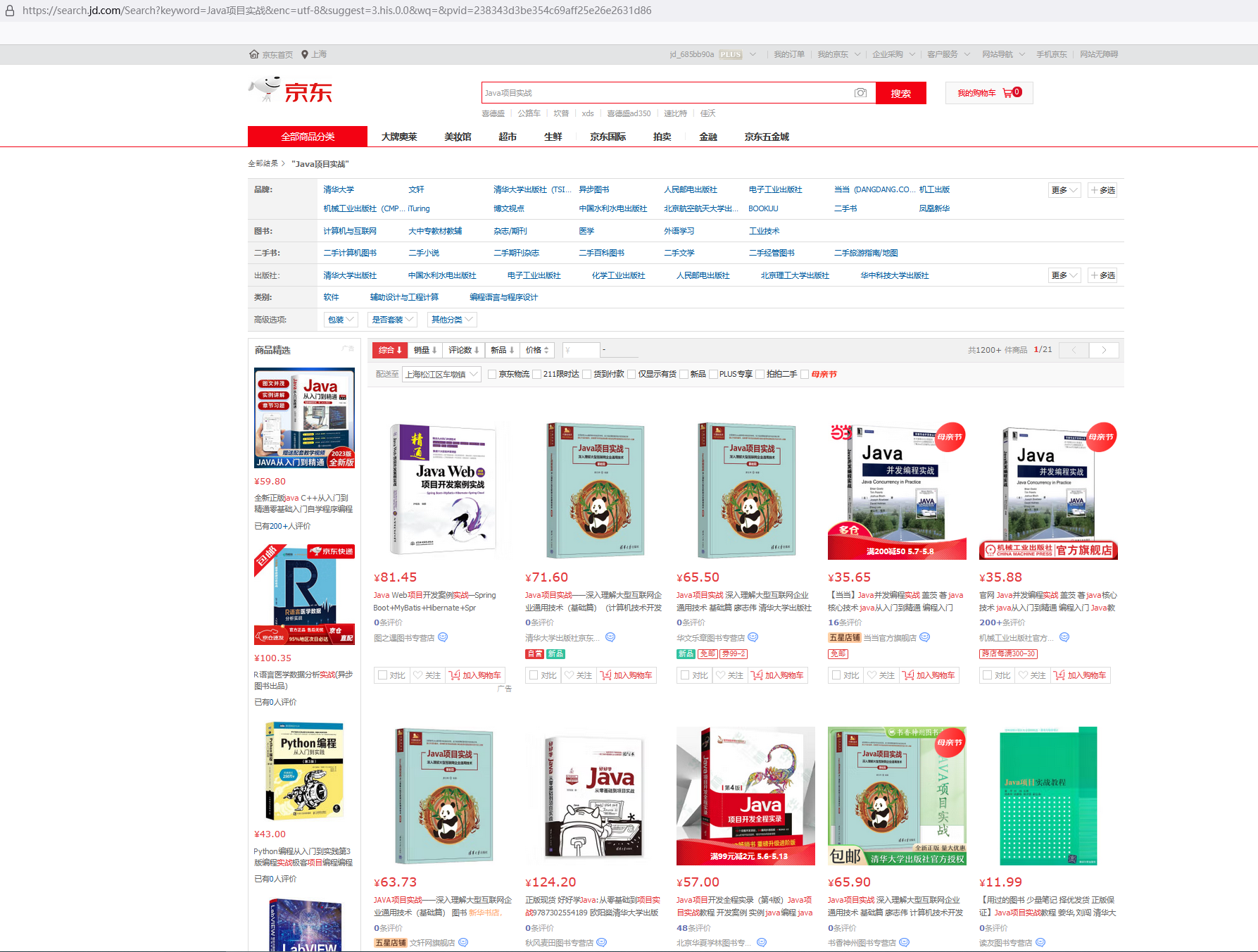Sort results by 评论数
Image resolution: width=1258 pixels, height=952 pixels.
(463, 350)
